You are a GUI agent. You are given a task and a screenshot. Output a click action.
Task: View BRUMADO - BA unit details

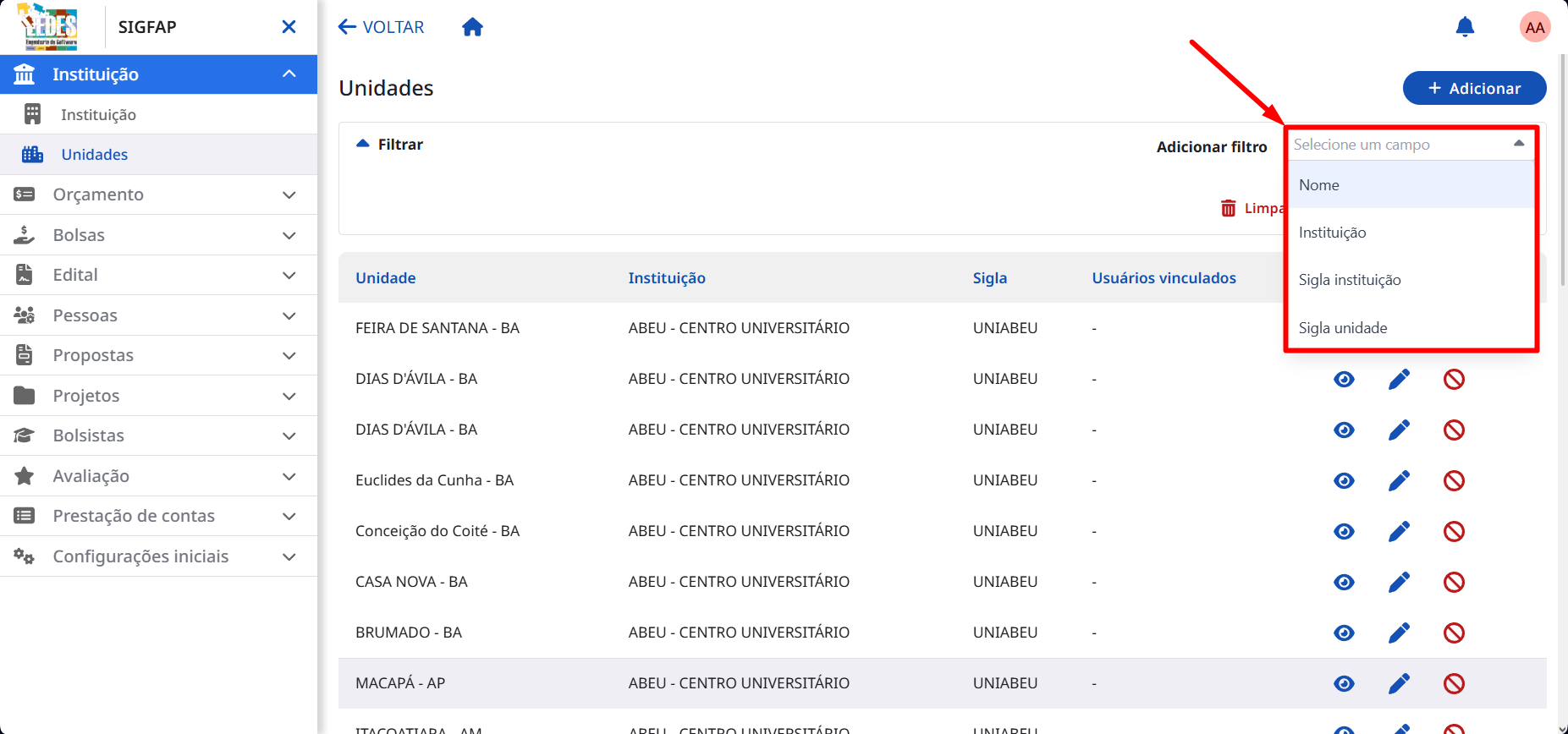1344,633
